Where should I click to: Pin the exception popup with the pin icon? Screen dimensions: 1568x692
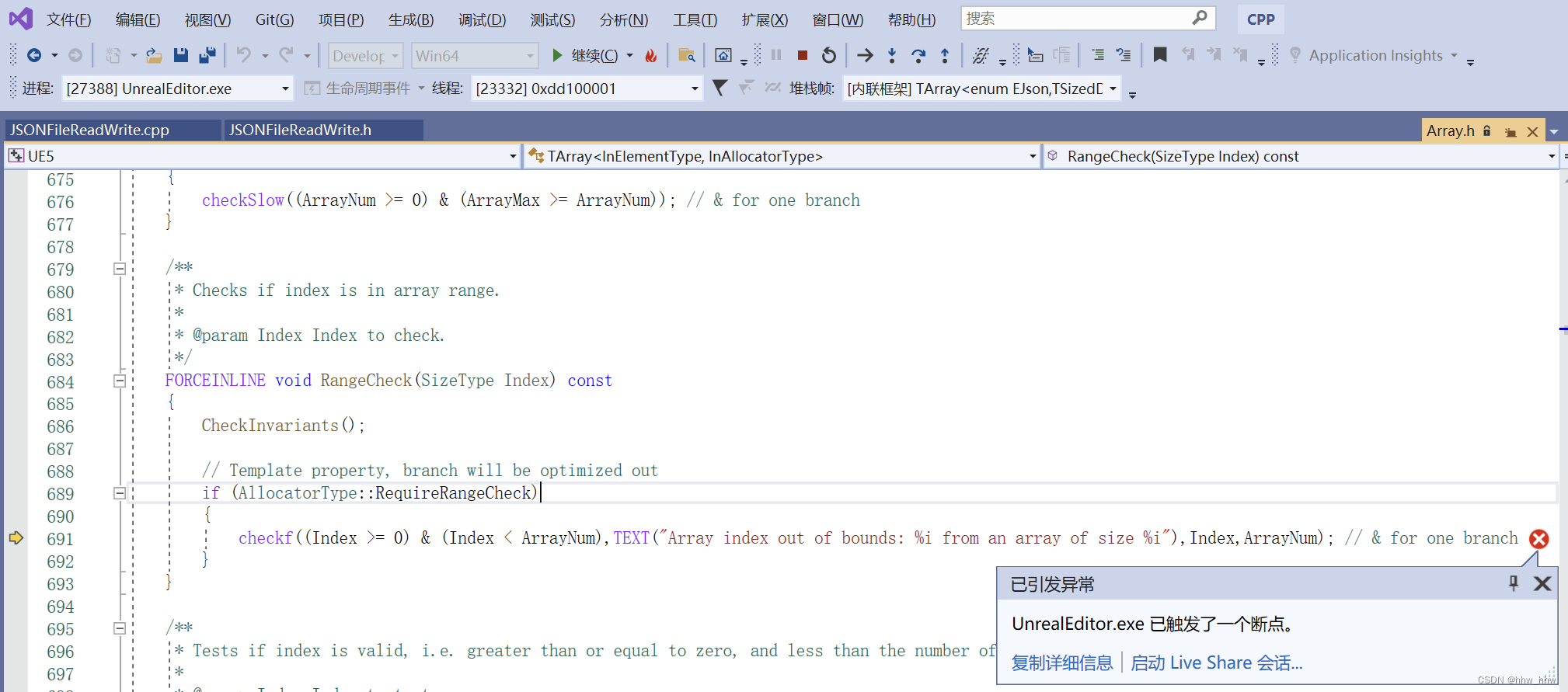coord(1514,583)
